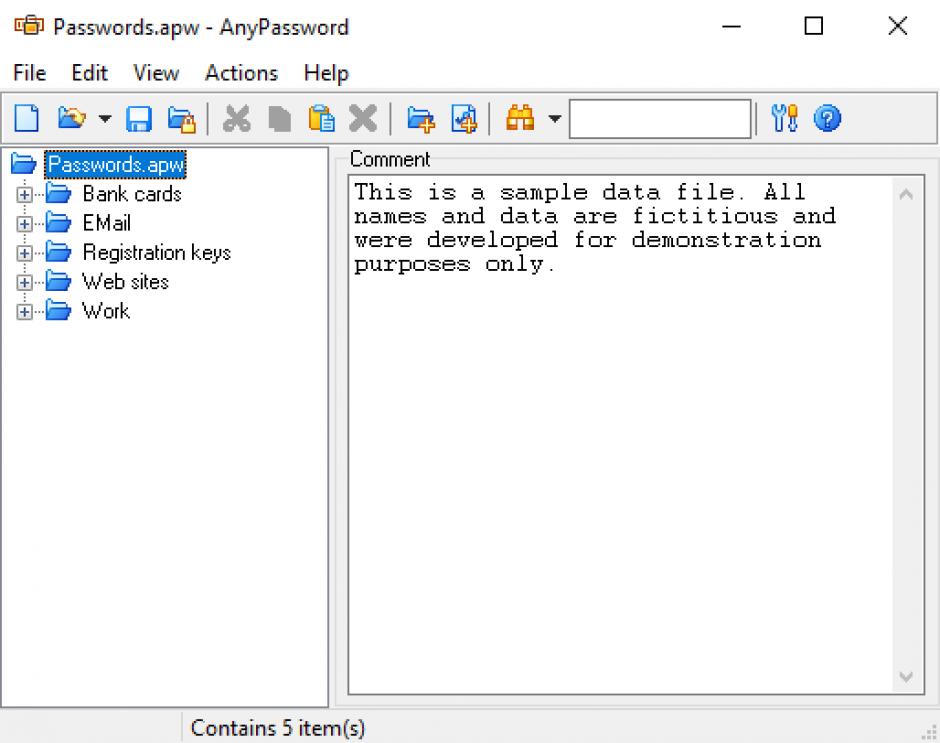Open the Help menu
940x743 pixels.
coord(326,73)
